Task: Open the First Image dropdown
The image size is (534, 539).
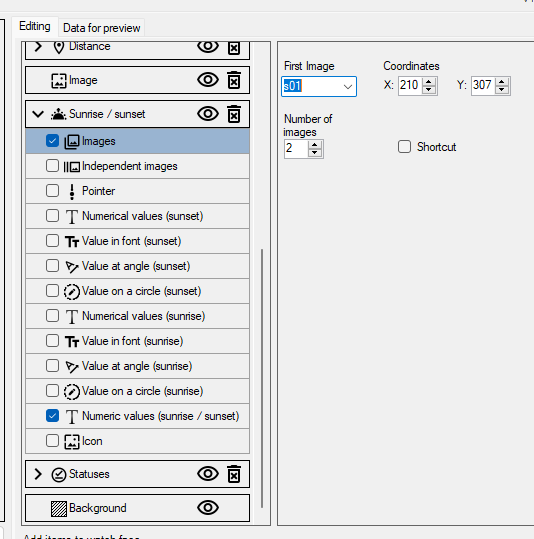Action: [x=348, y=87]
